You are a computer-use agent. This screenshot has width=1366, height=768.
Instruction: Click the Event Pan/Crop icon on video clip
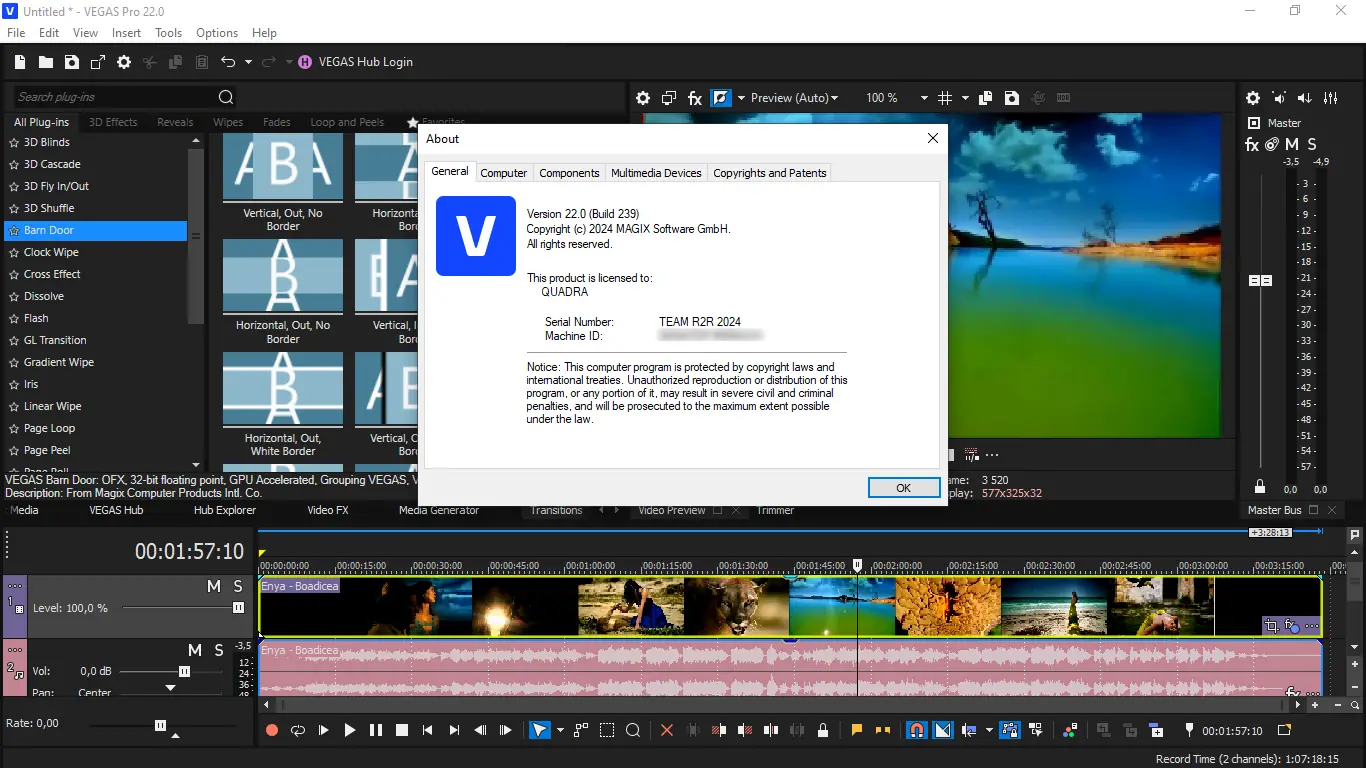[1271, 627]
